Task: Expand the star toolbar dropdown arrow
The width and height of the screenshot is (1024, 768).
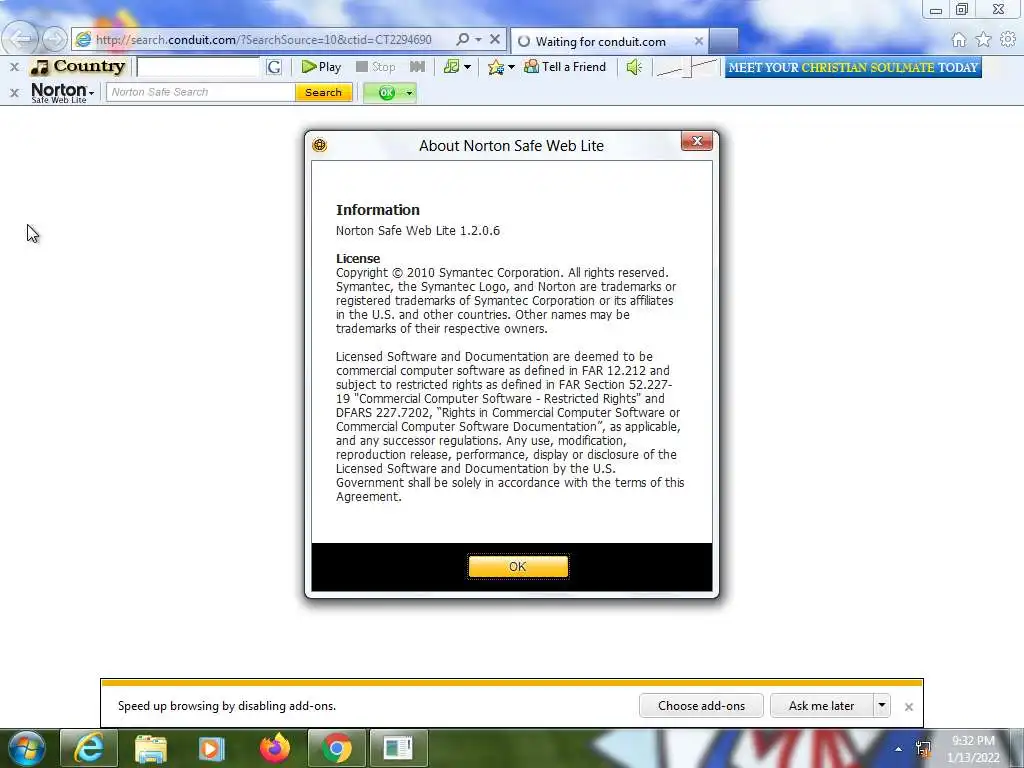Action: (511, 67)
